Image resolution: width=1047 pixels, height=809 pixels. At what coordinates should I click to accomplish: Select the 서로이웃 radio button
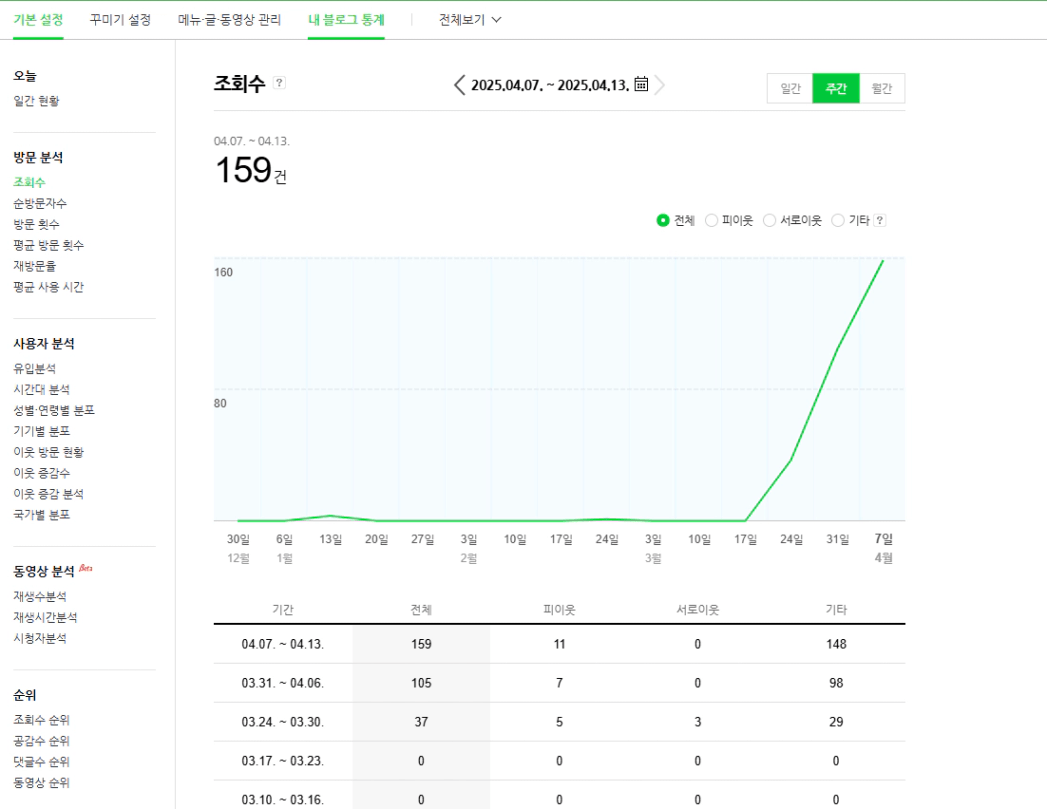pos(769,220)
